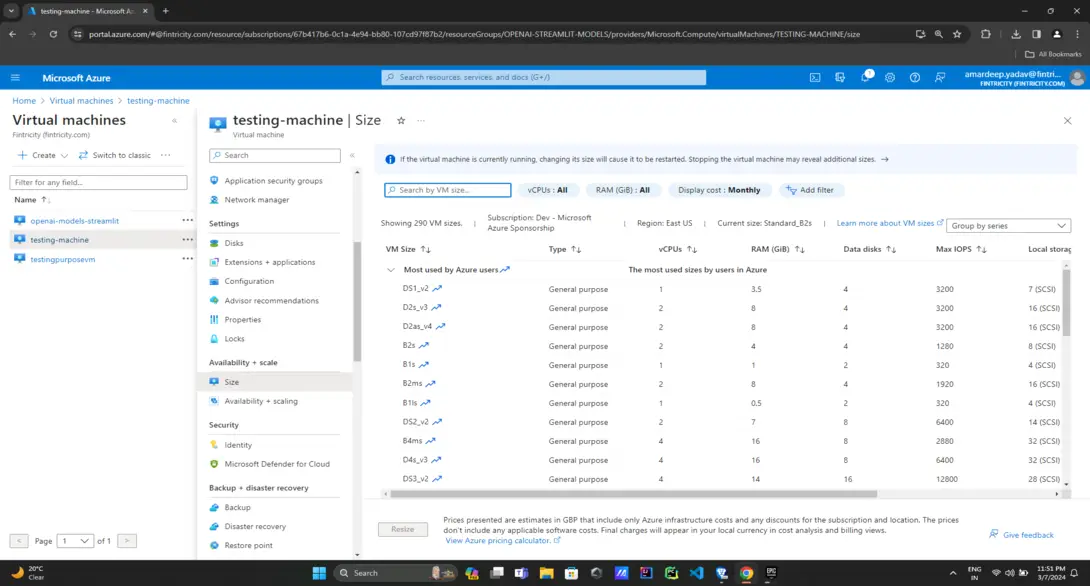This screenshot has width=1090, height=586.
Task: Collapse the resource menu sidebar
Action: [x=352, y=155]
